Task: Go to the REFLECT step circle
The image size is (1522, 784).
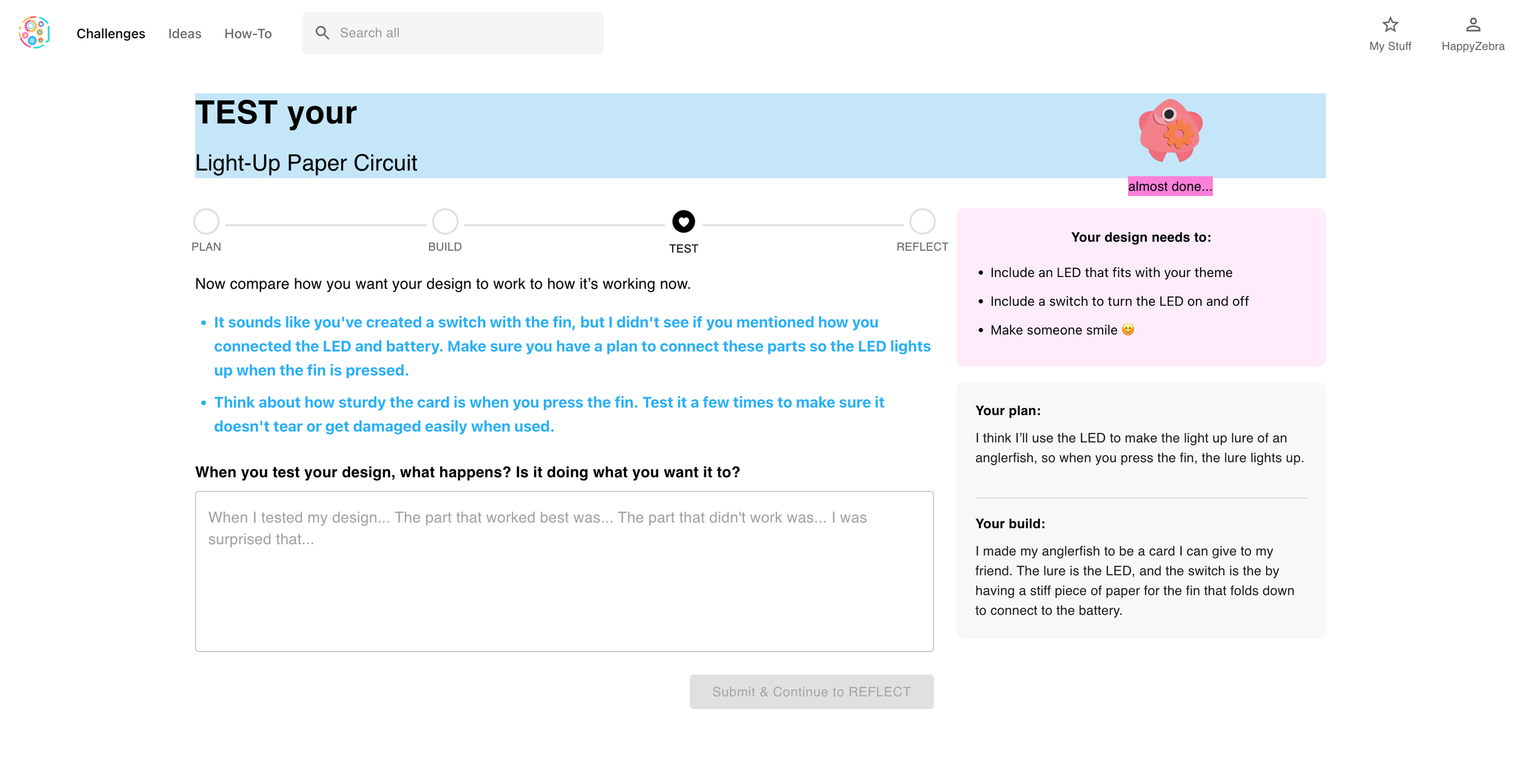Action: (922, 222)
